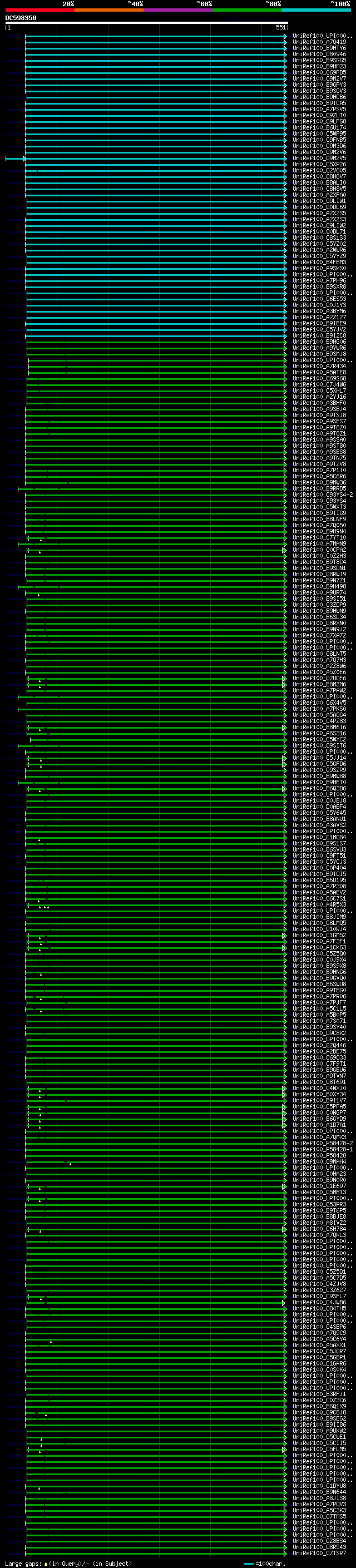Image resolution: width=356 pixels, height=1568 pixels.
Task: Select hit label UniRef100_Q8S1S3
Action: 319,238
